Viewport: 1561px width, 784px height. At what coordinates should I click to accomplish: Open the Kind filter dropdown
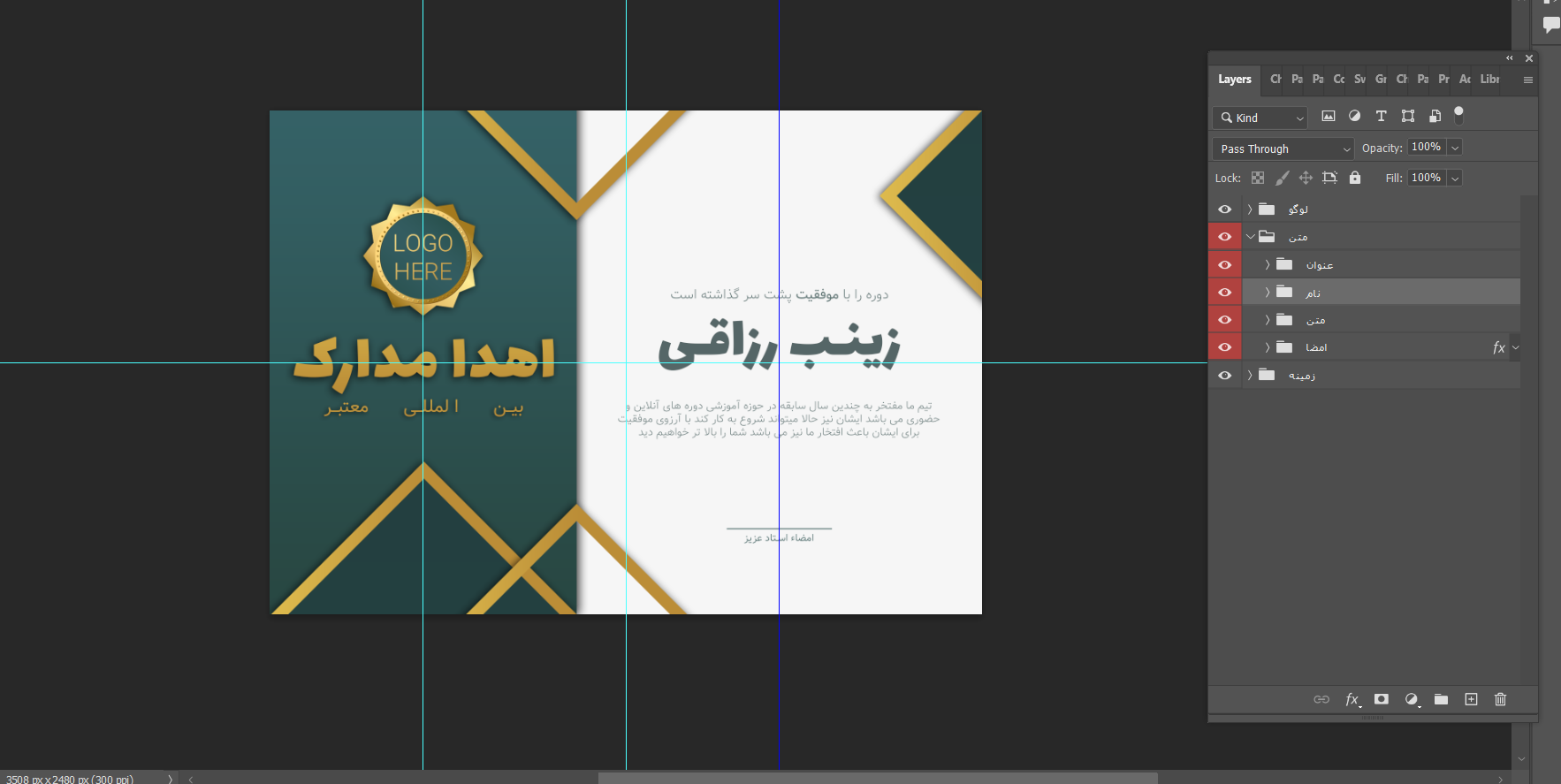(x=1260, y=118)
